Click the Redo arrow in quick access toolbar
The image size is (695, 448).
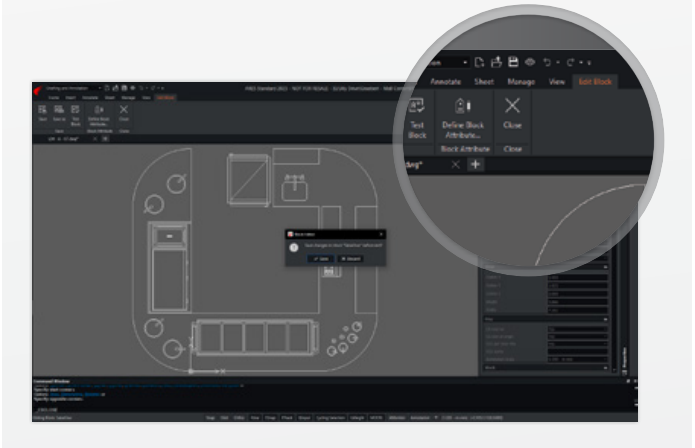[x=570, y=62]
